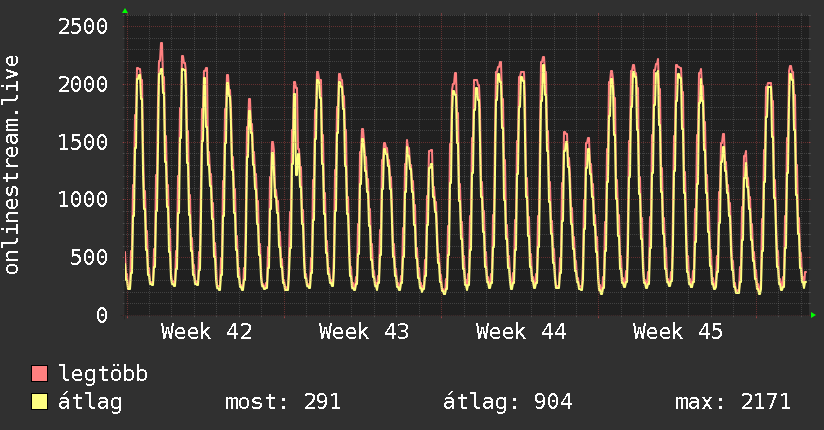Click the Week 45 axis label

click(x=678, y=332)
